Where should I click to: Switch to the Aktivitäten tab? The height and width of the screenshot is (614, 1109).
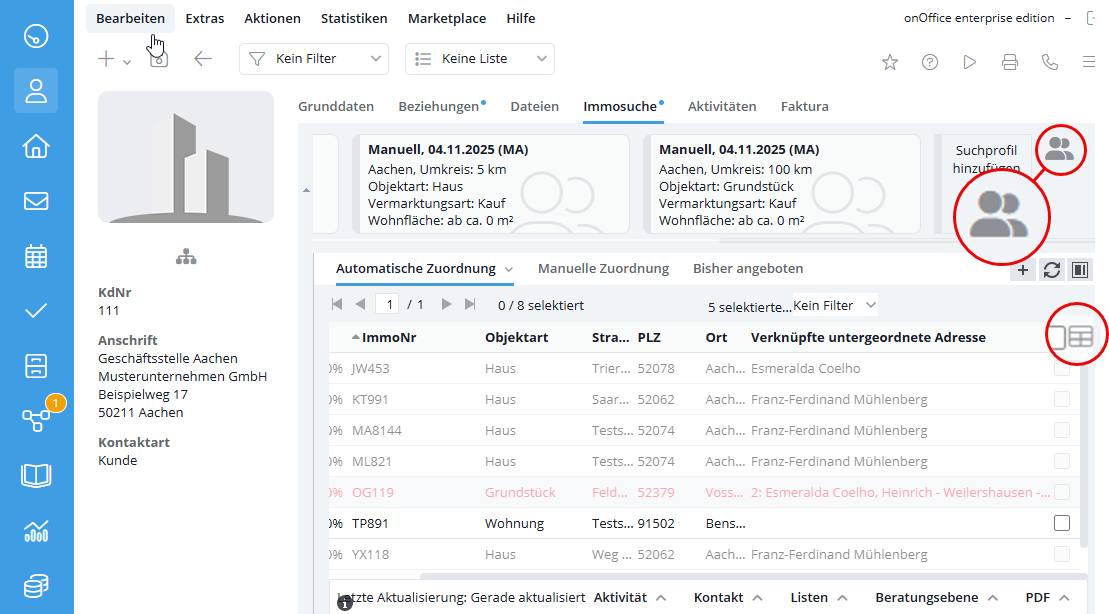point(721,106)
